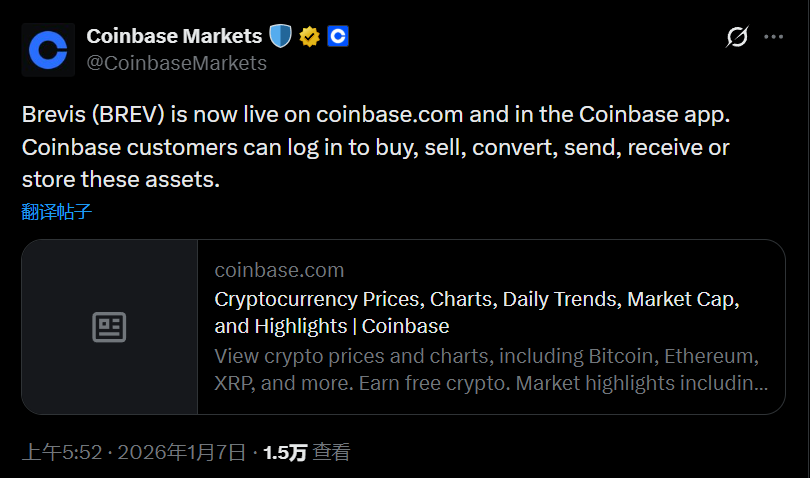Click the 1.5万 view count number
This screenshot has height=478, width=810.
click(285, 453)
